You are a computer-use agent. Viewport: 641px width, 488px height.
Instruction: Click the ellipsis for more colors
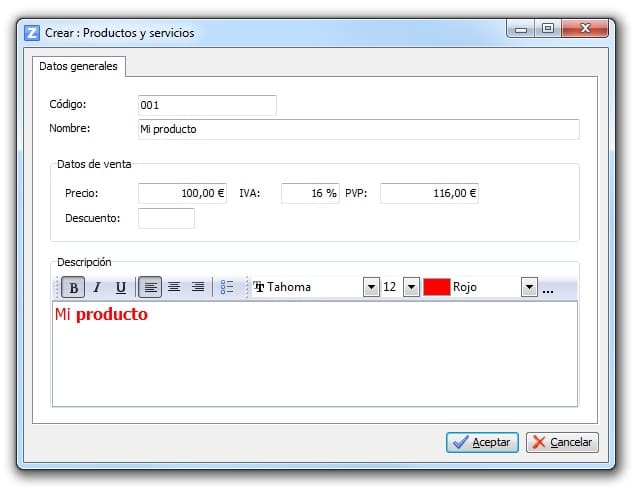(548, 291)
